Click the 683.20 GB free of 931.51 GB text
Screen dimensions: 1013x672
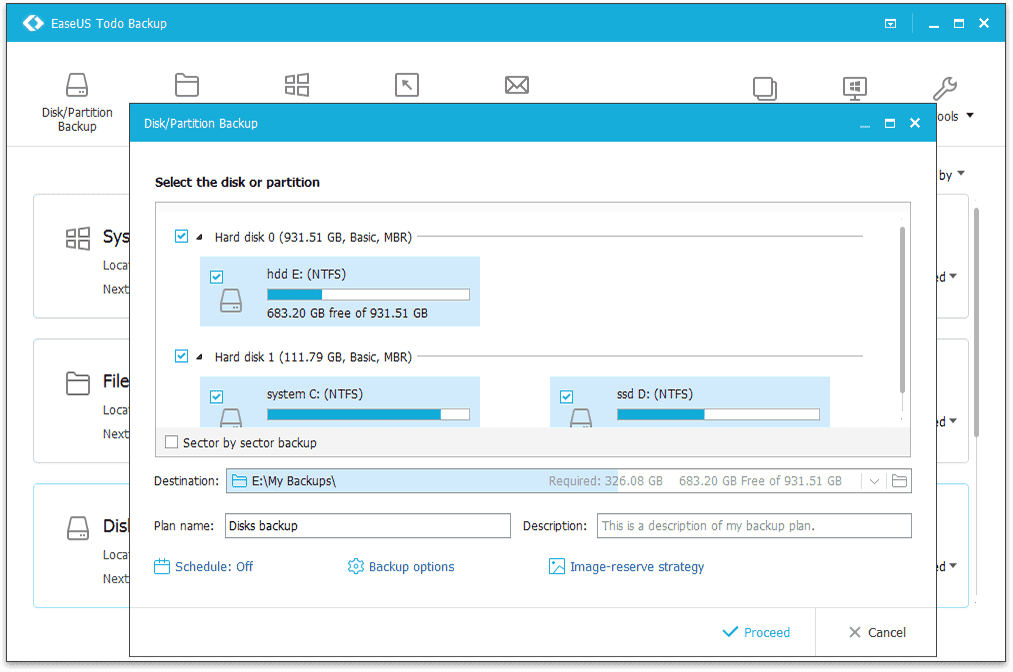click(347, 313)
